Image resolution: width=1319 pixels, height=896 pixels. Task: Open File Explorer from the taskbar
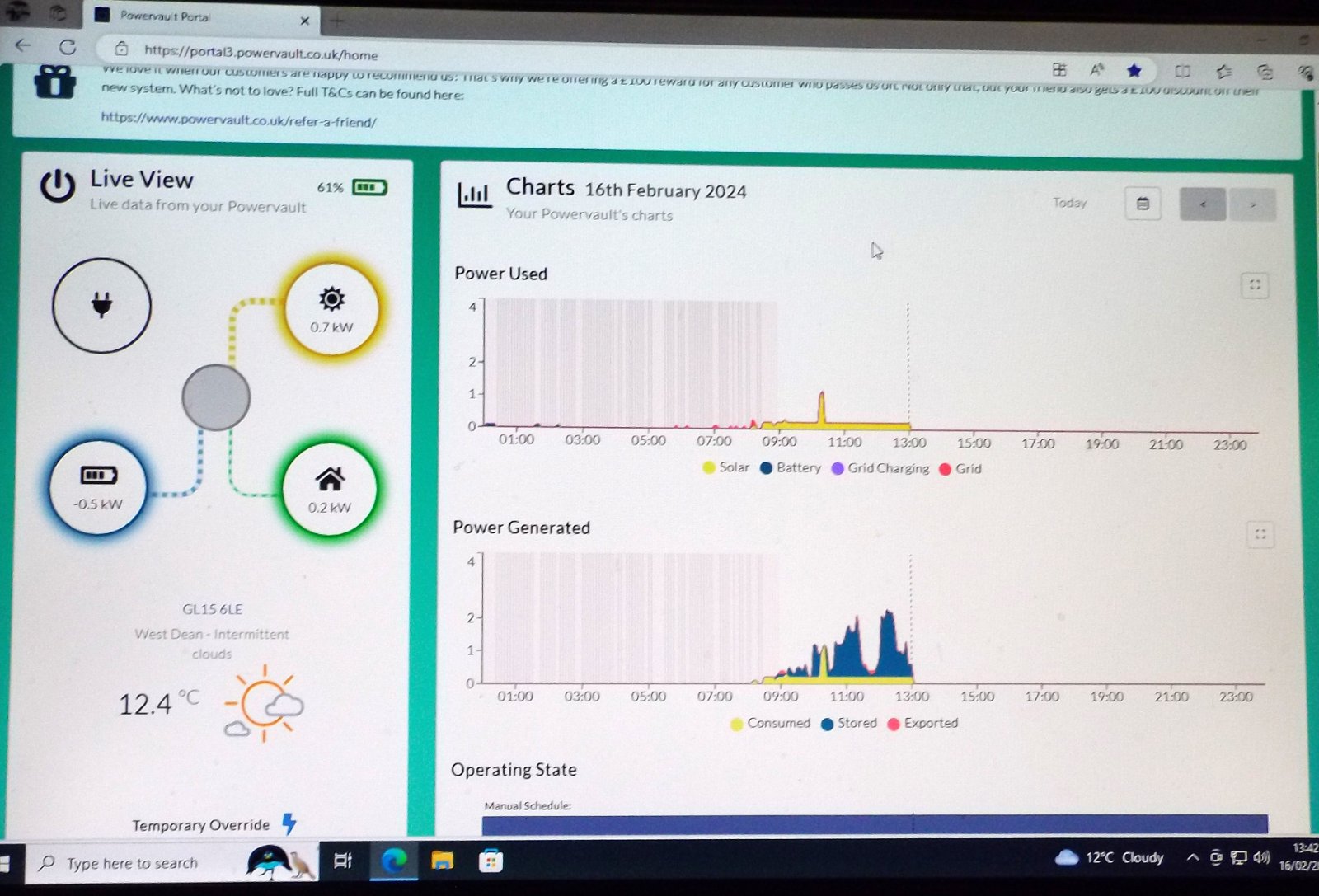(443, 861)
